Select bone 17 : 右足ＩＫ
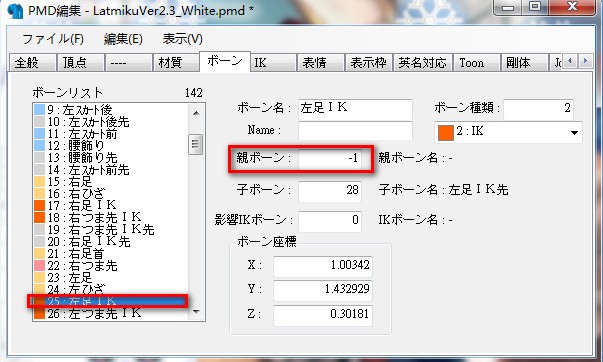This screenshot has width=603, height=362. (x=110, y=205)
